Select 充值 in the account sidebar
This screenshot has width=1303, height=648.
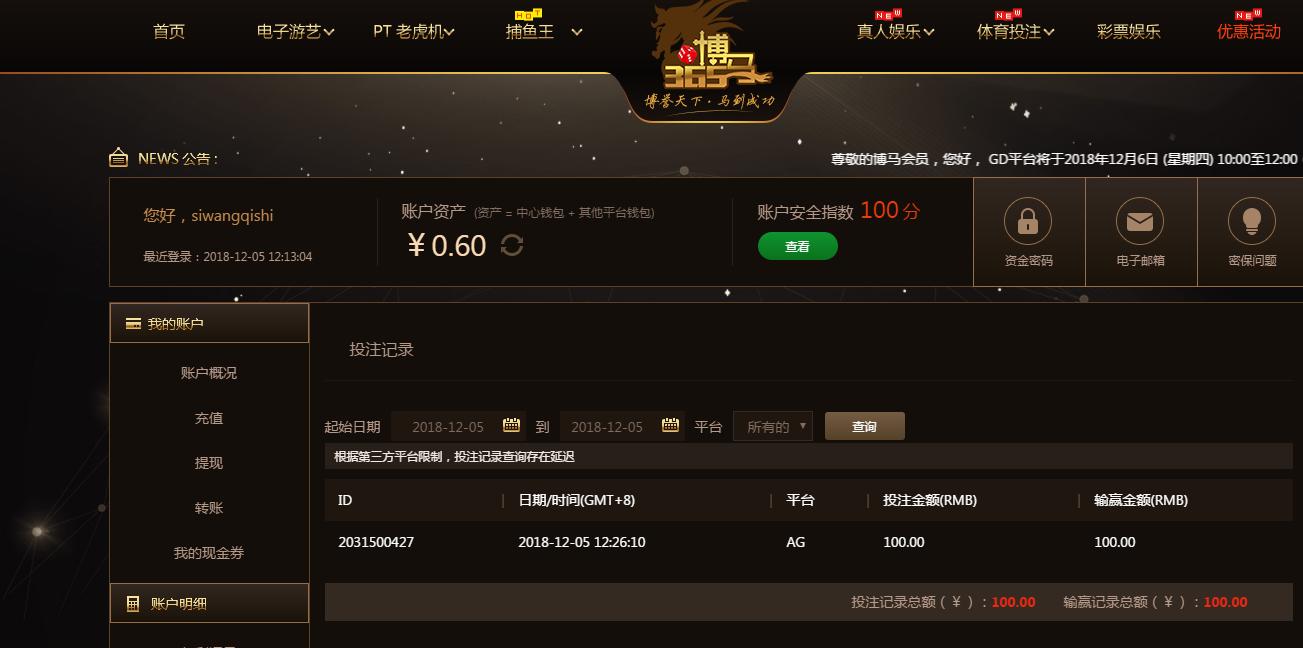click(209, 418)
